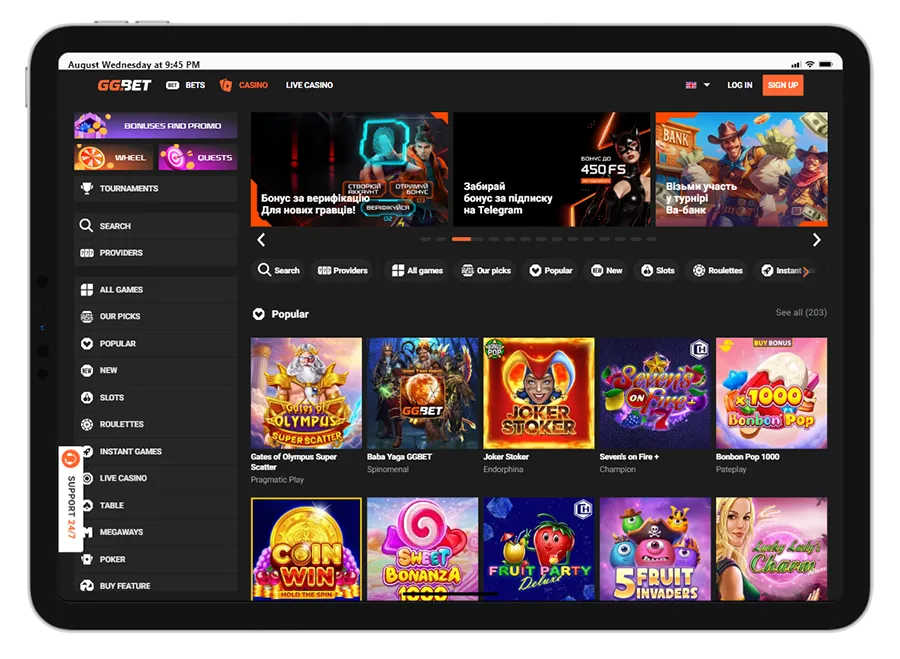Open Bonuses and Promo banner
The height and width of the screenshot is (659, 900).
point(156,126)
